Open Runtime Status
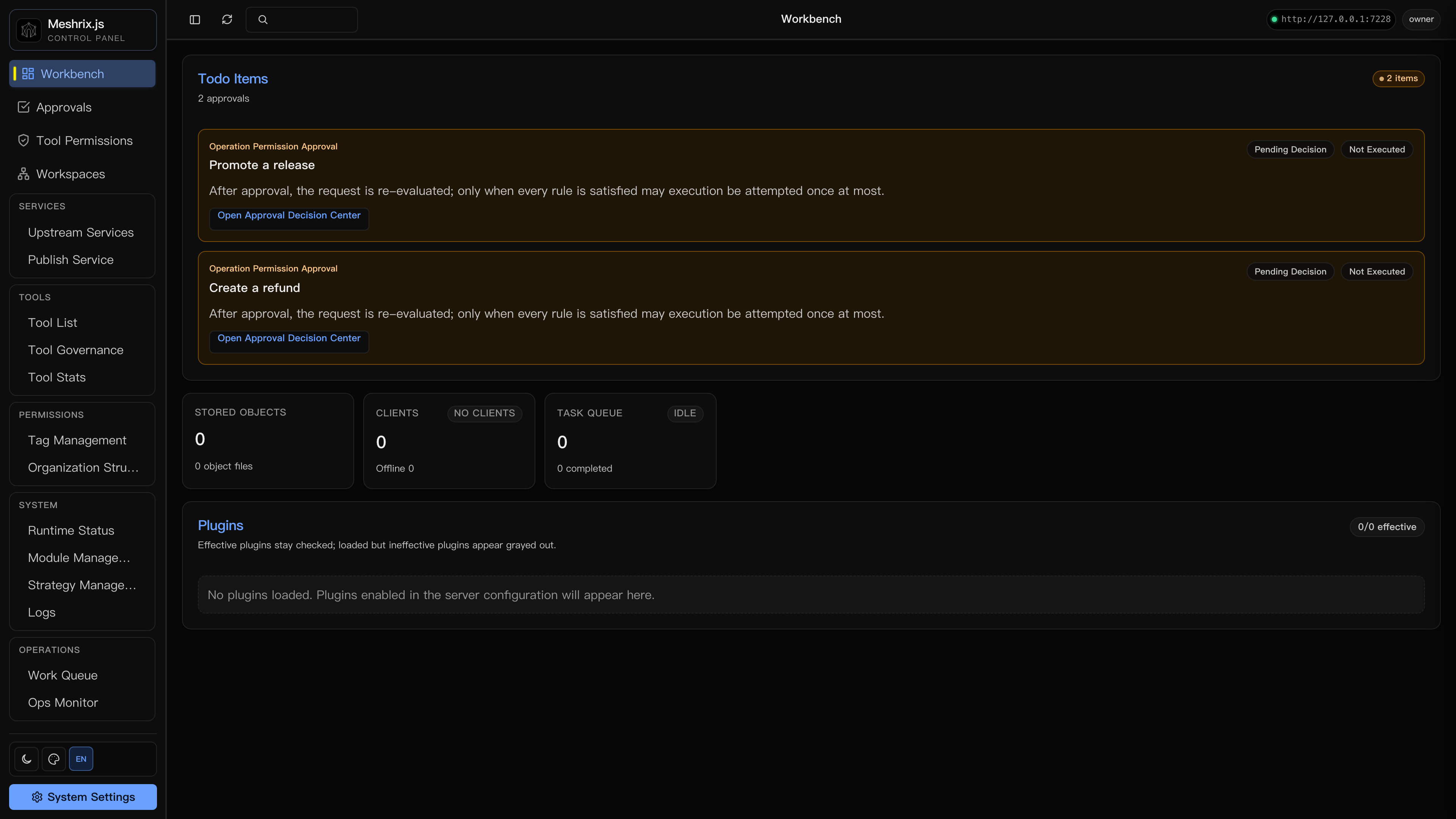This screenshot has height=819, width=1456. coord(71,531)
